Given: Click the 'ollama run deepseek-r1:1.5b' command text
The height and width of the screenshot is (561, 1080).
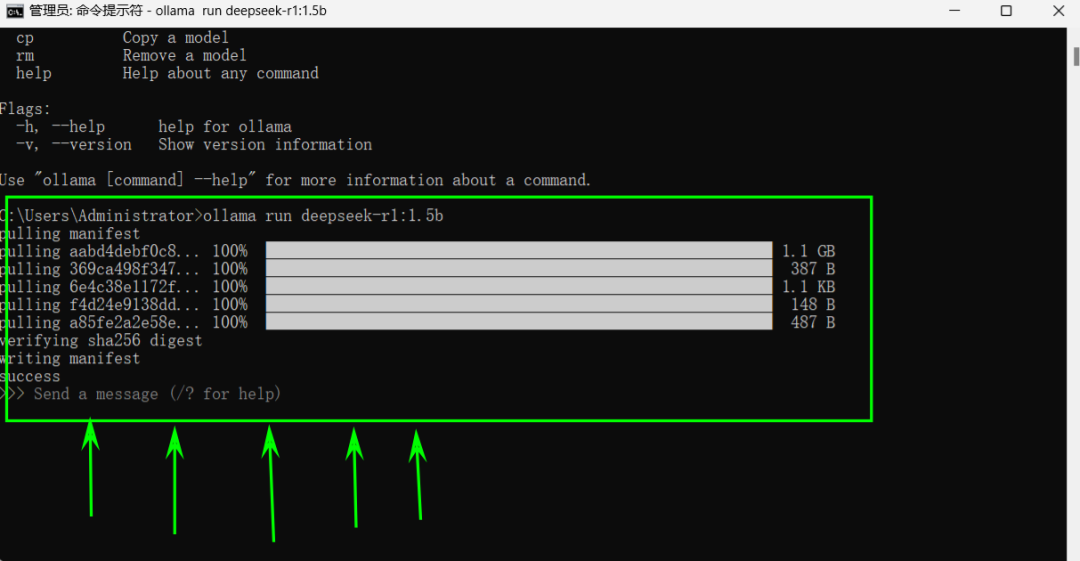Looking at the screenshot, I should [323, 216].
